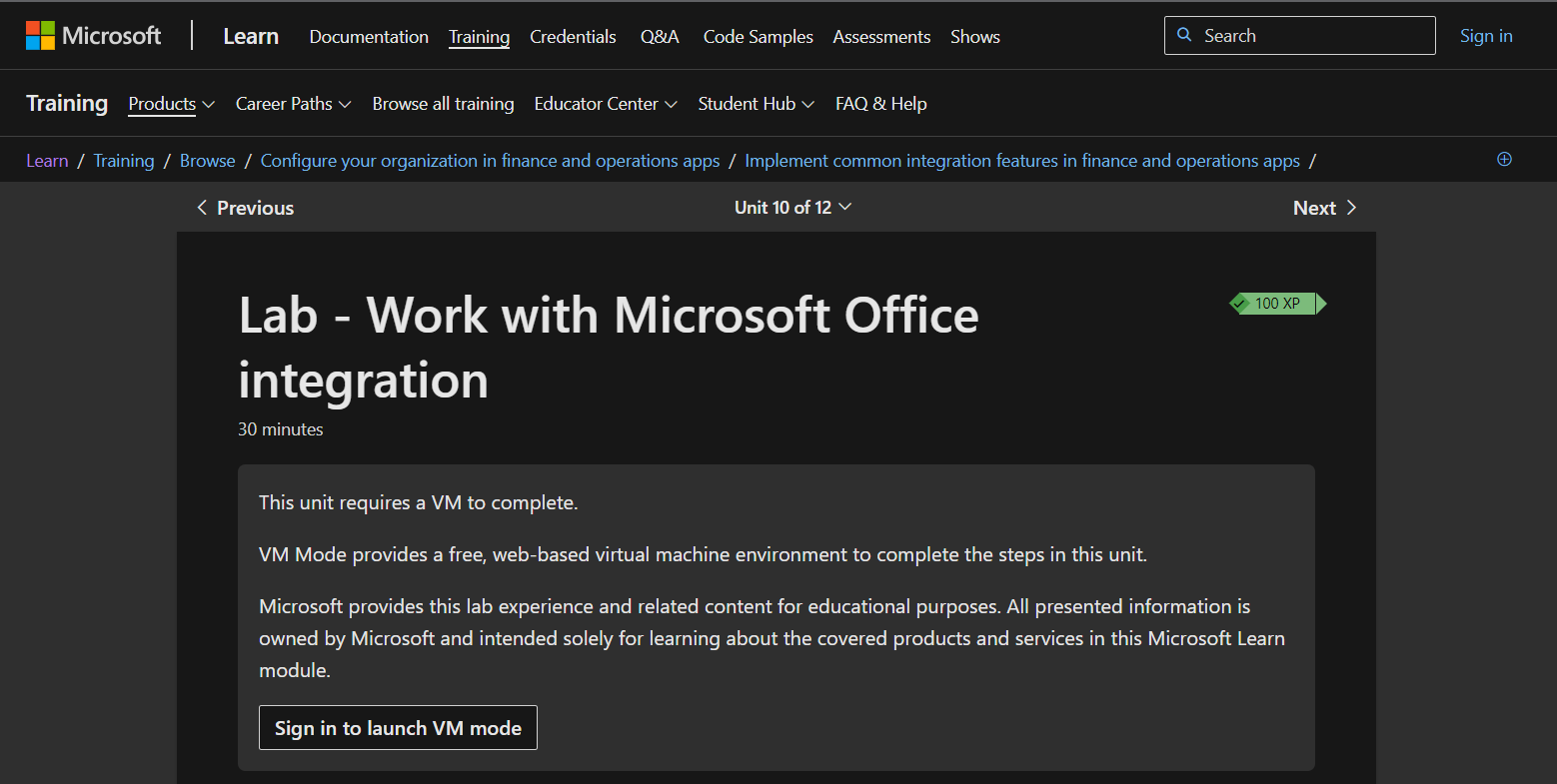Click the Training breadcrumb link
Image resolution: width=1557 pixels, height=784 pixels.
click(124, 161)
